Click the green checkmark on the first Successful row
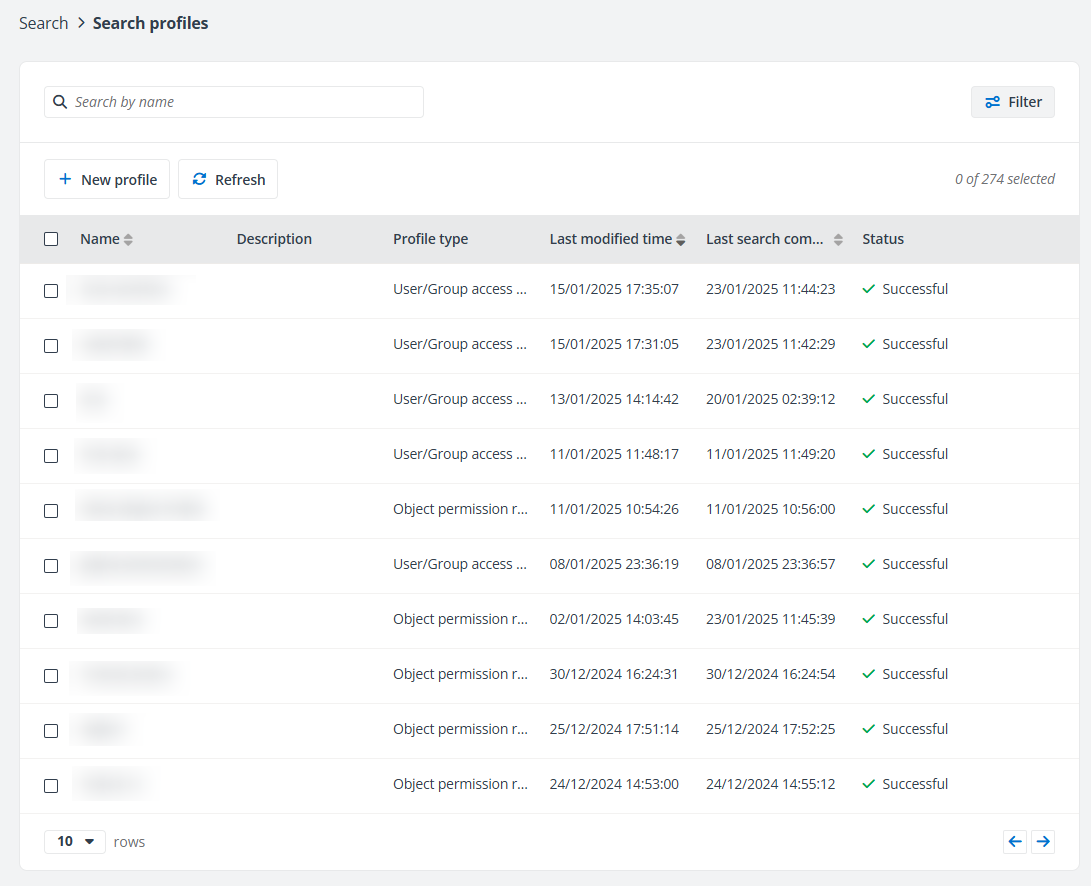This screenshot has width=1091, height=886. pyautogui.click(x=867, y=288)
